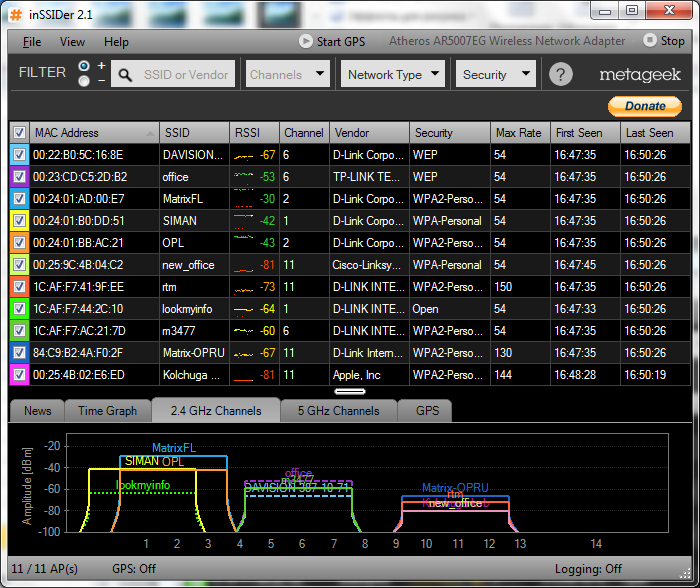Click the Donate button

coord(645,106)
